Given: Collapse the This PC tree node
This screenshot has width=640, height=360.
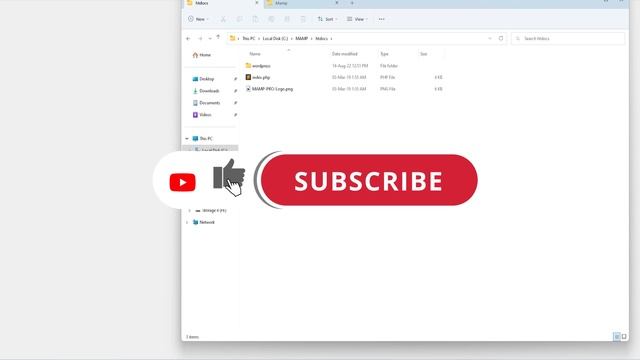Looking at the screenshot, I should click(187, 138).
